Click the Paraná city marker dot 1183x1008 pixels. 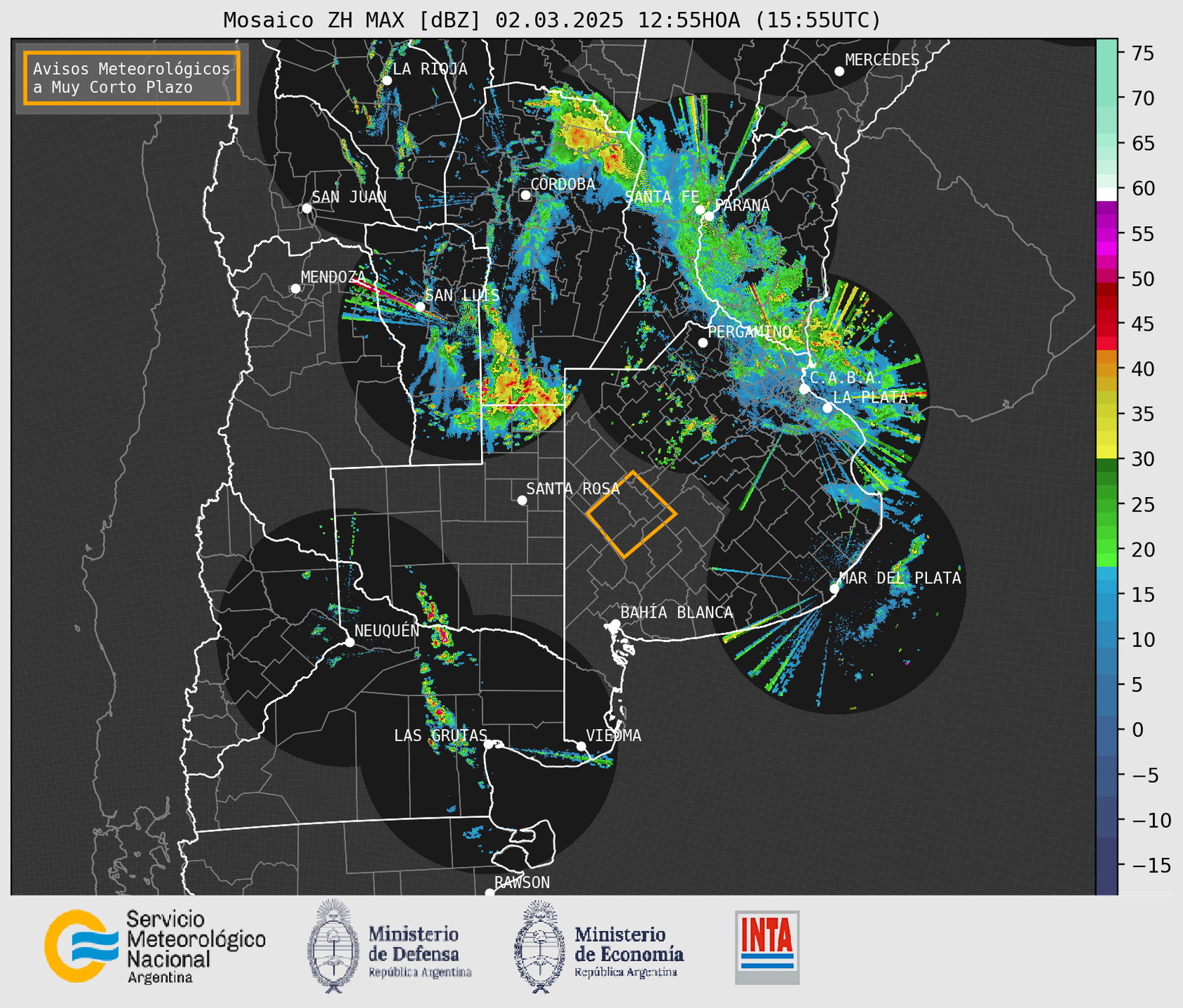point(709,216)
